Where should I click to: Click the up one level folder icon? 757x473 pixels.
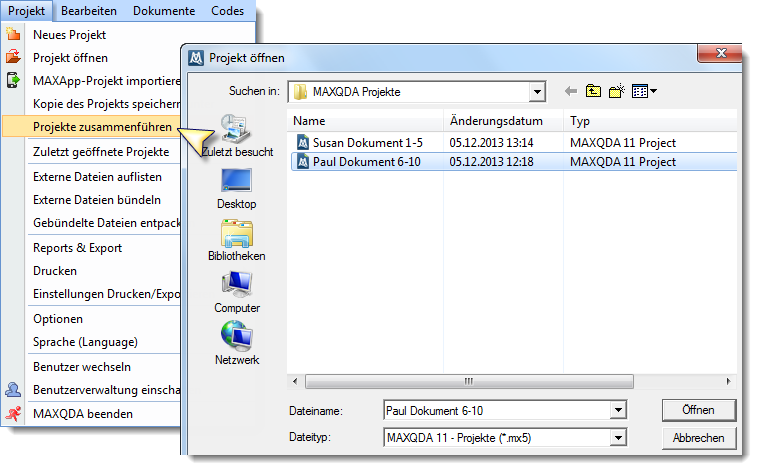594,91
